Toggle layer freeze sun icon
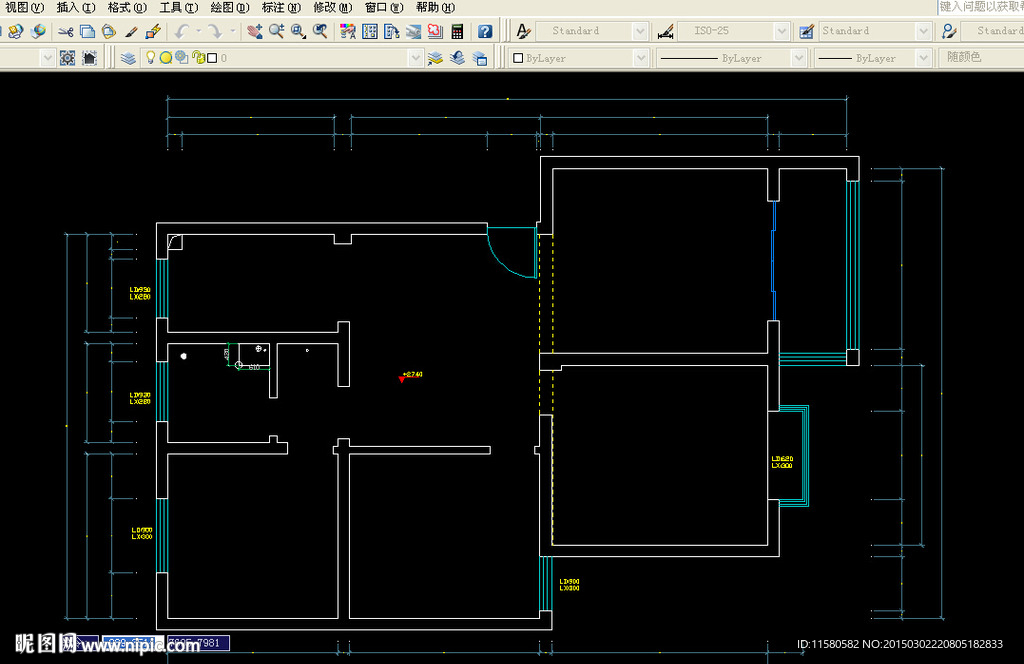Screen dimensions: 1024x664 (166, 58)
